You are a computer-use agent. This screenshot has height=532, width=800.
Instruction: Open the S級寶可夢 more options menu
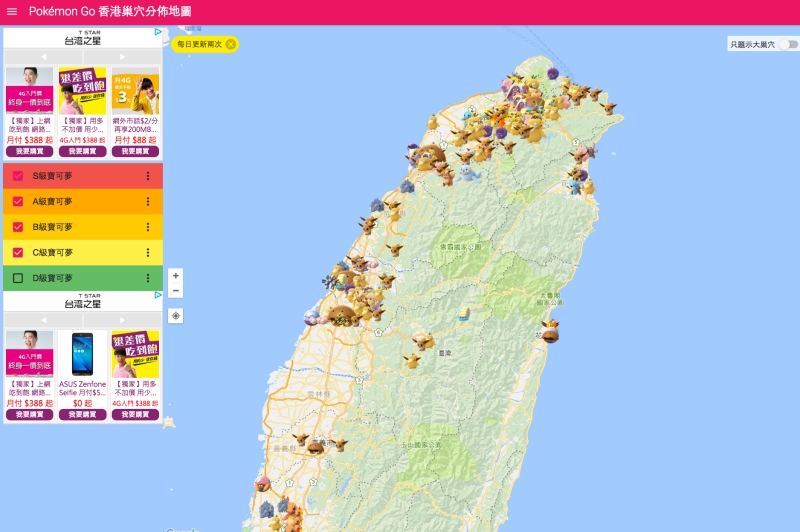pyautogui.click(x=148, y=176)
